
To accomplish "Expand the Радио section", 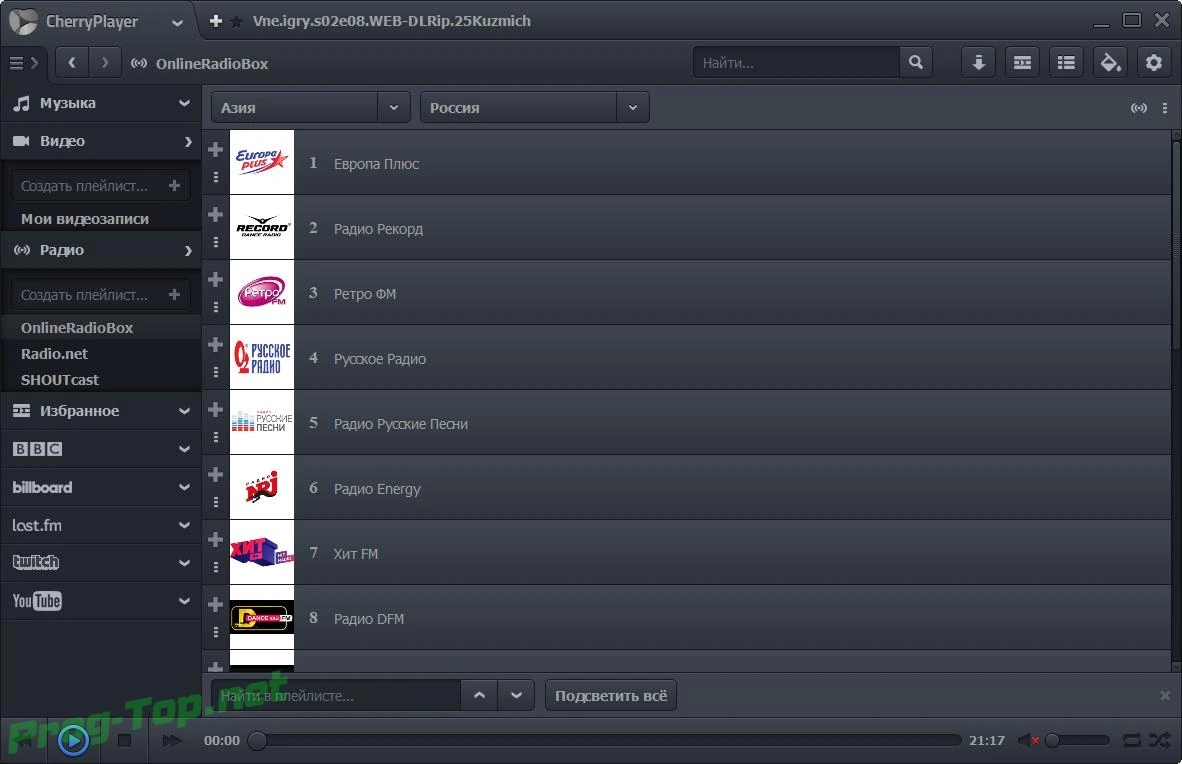I will [101, 250].
